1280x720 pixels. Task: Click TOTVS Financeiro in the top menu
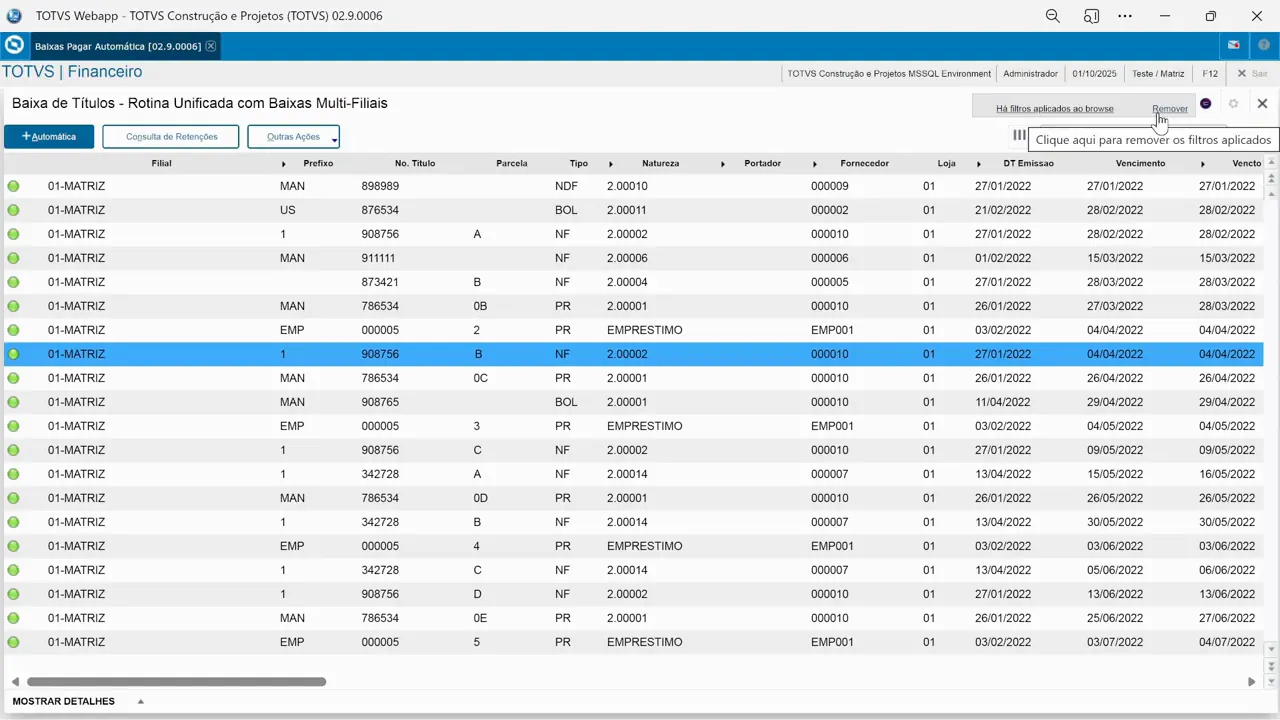pos(70,71)
